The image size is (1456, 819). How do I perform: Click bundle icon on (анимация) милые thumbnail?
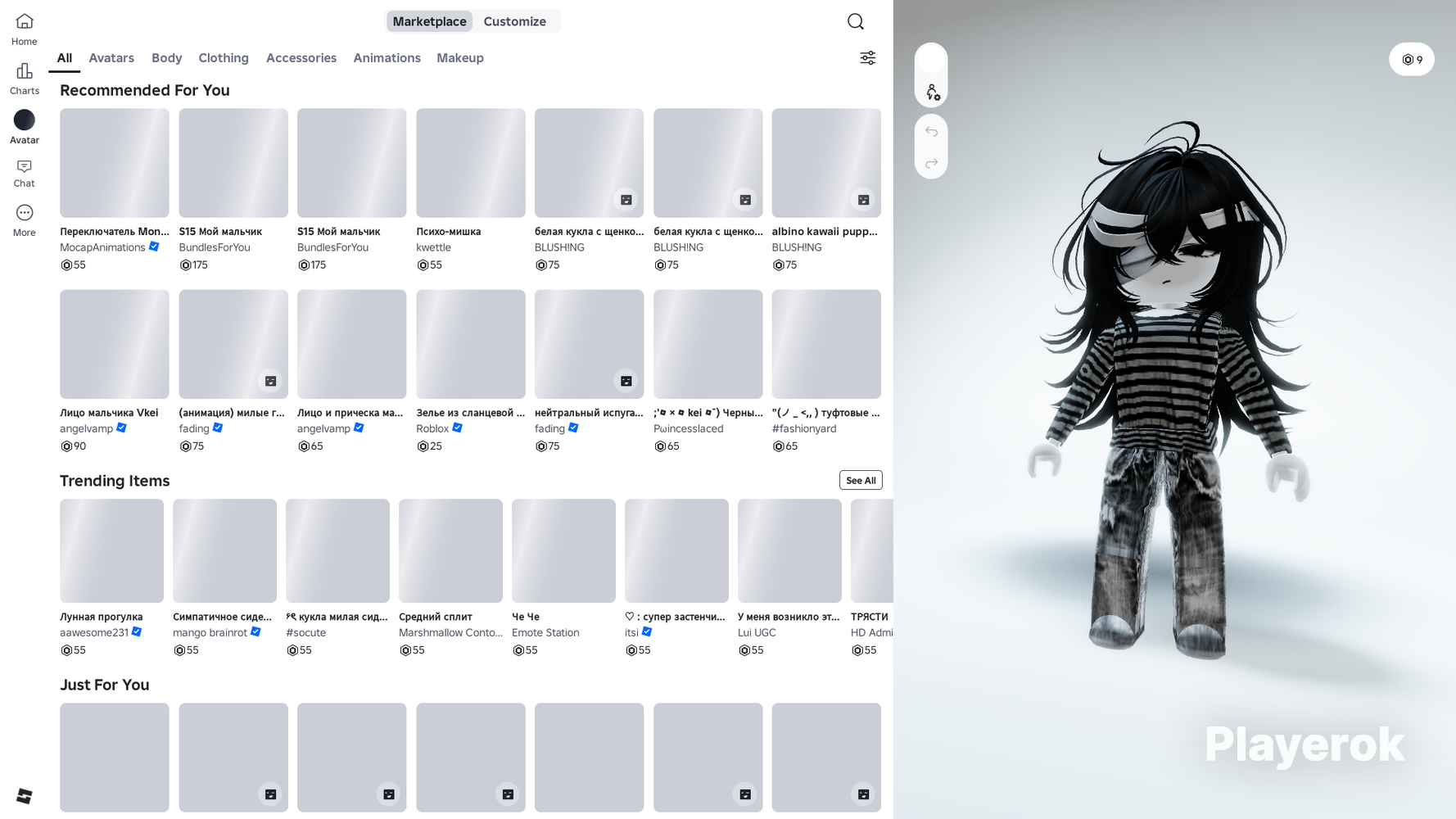click(x=270, y=381)
